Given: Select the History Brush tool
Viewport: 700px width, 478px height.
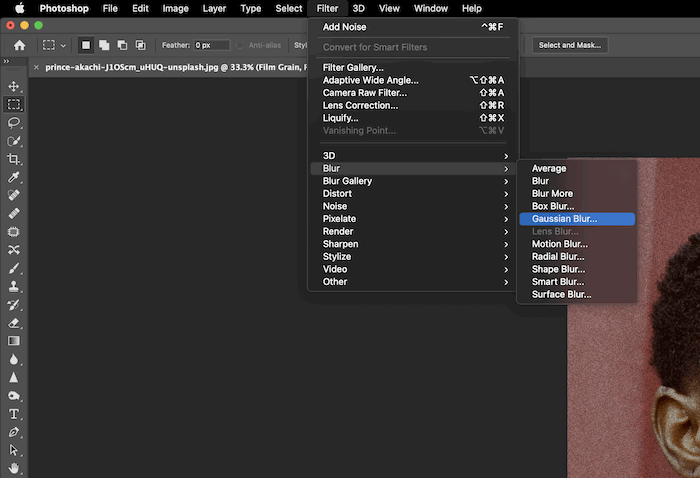Looking at the screenshot, I should [x=14, y=305].
